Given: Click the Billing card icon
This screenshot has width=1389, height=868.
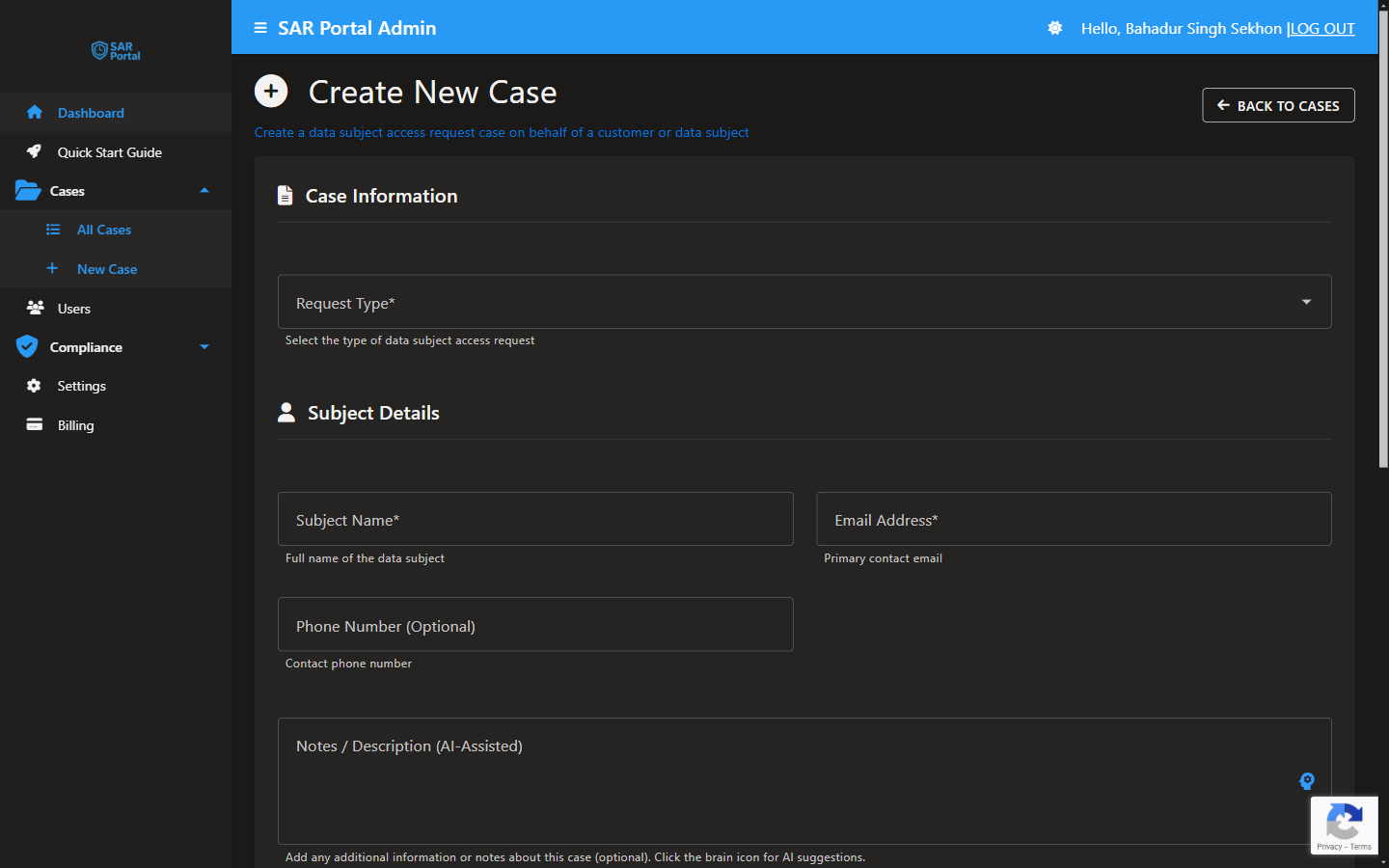Looking at the screenshot, I should pyautogui.click(x=33, y=424).
